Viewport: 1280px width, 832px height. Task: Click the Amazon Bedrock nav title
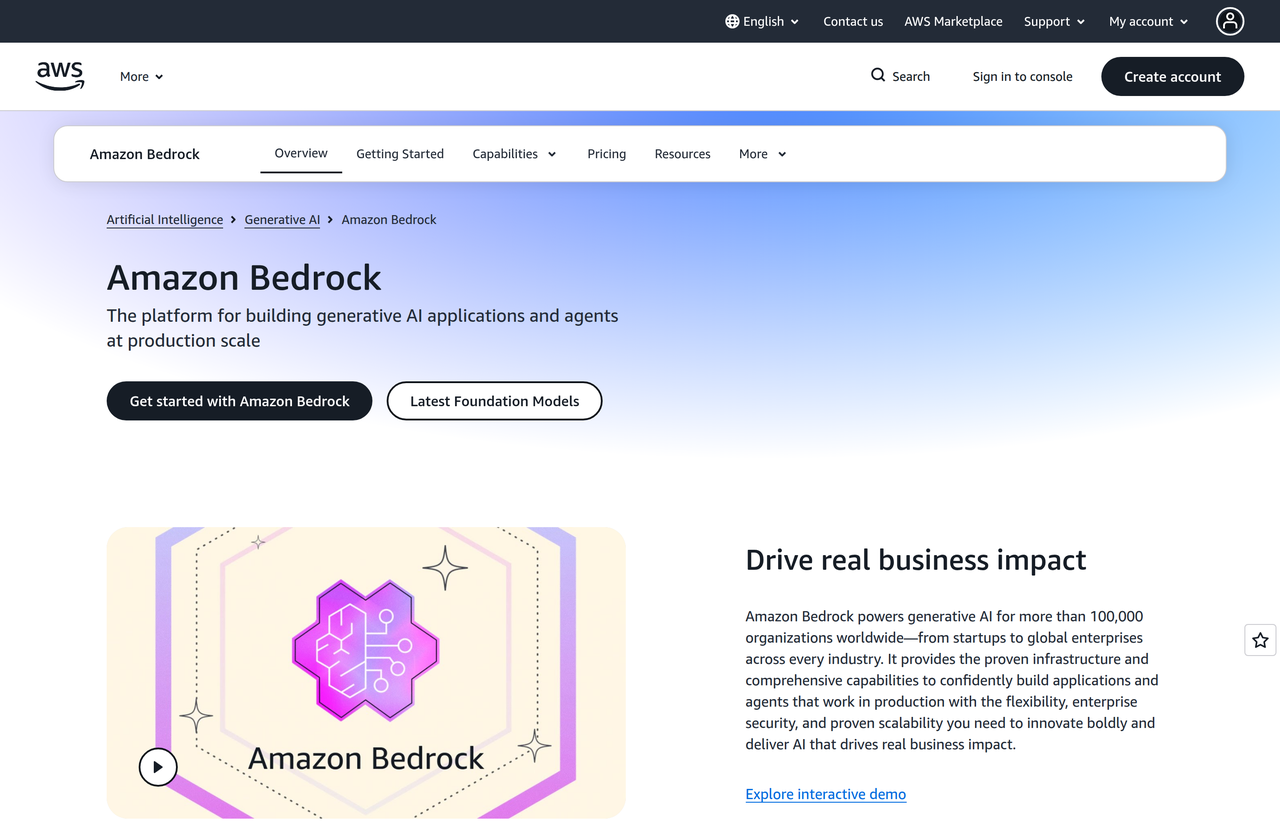coord(145,154)
